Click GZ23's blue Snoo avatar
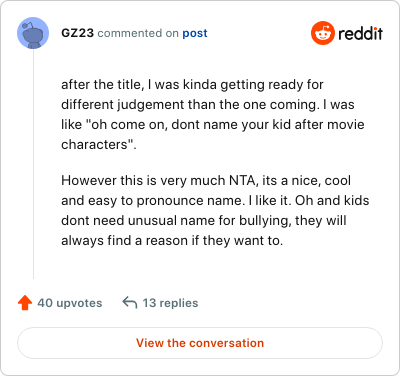This screenshot has height=376, width=400. click(x=33, y=33)
